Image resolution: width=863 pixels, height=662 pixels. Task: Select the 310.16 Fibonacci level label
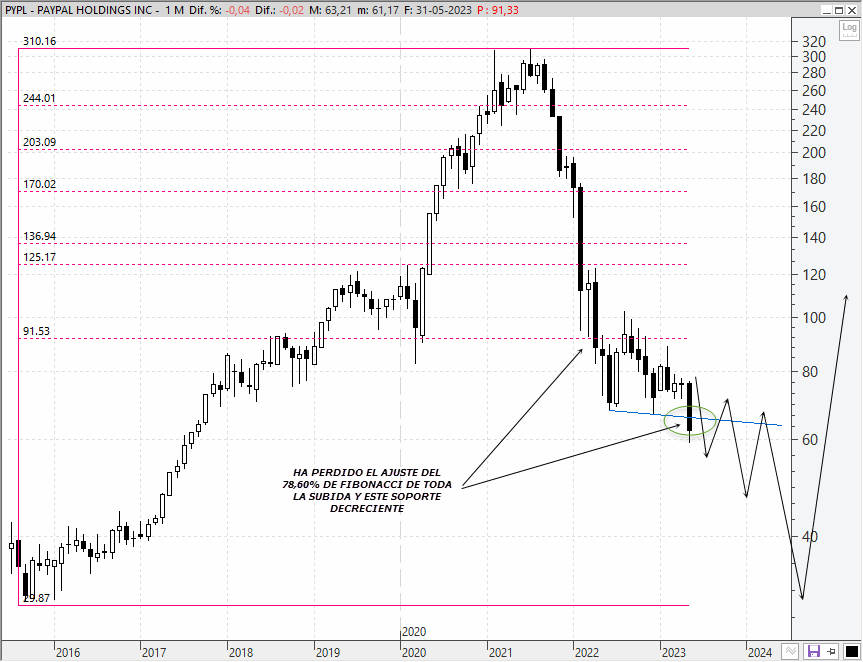click(40, 41)
